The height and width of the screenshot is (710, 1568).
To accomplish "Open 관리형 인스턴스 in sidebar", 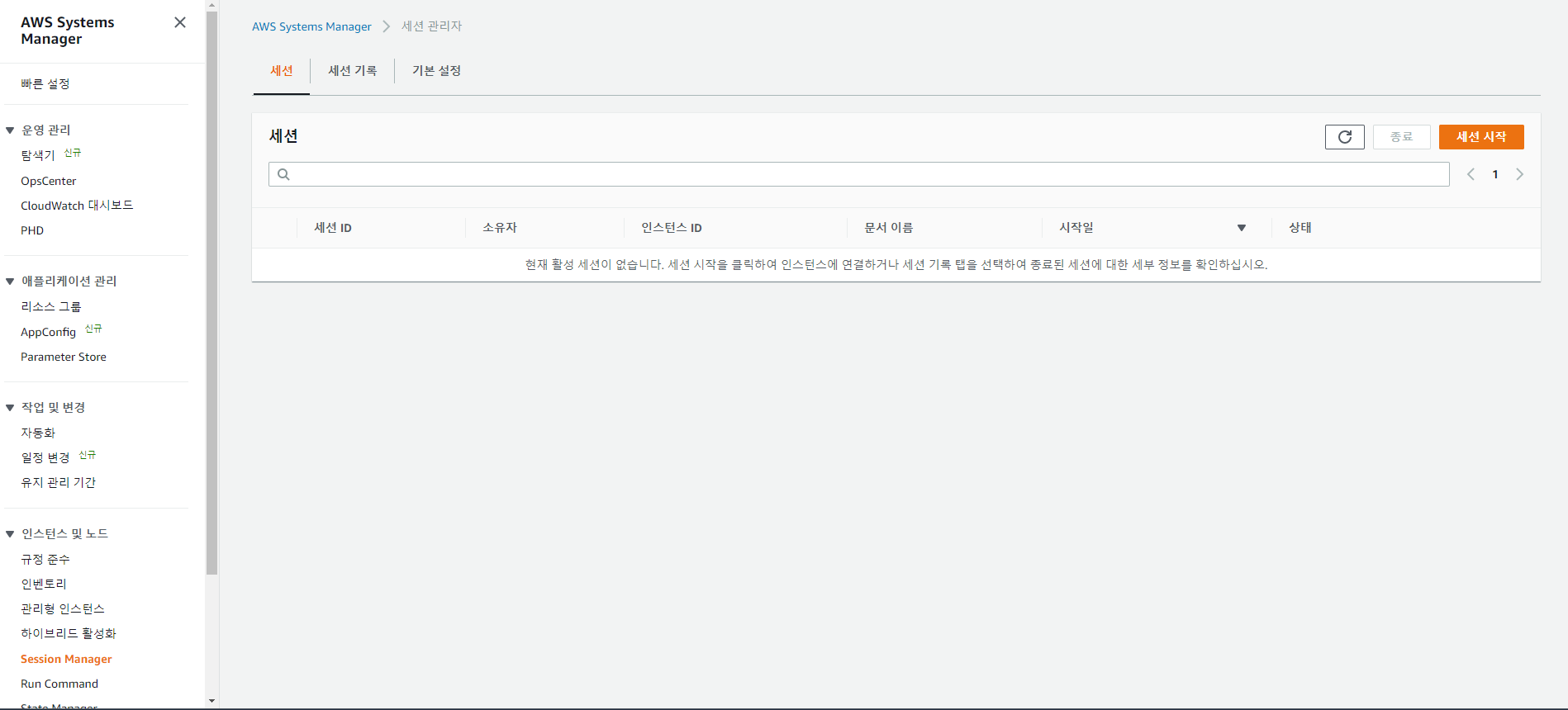I will click(x=63, y=609).
